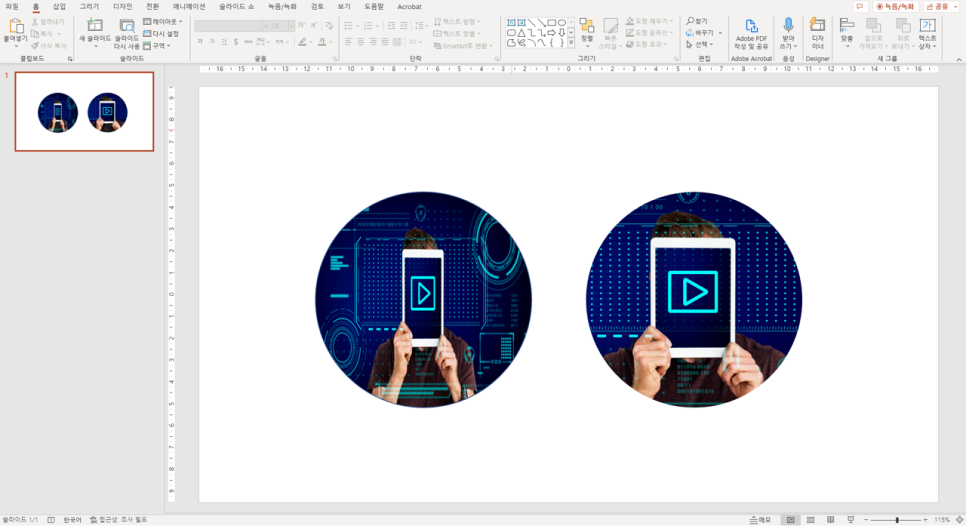Toggle 선택 select tool dropdown
Screen dimensions: 966x526
click(x=700, y=44)
